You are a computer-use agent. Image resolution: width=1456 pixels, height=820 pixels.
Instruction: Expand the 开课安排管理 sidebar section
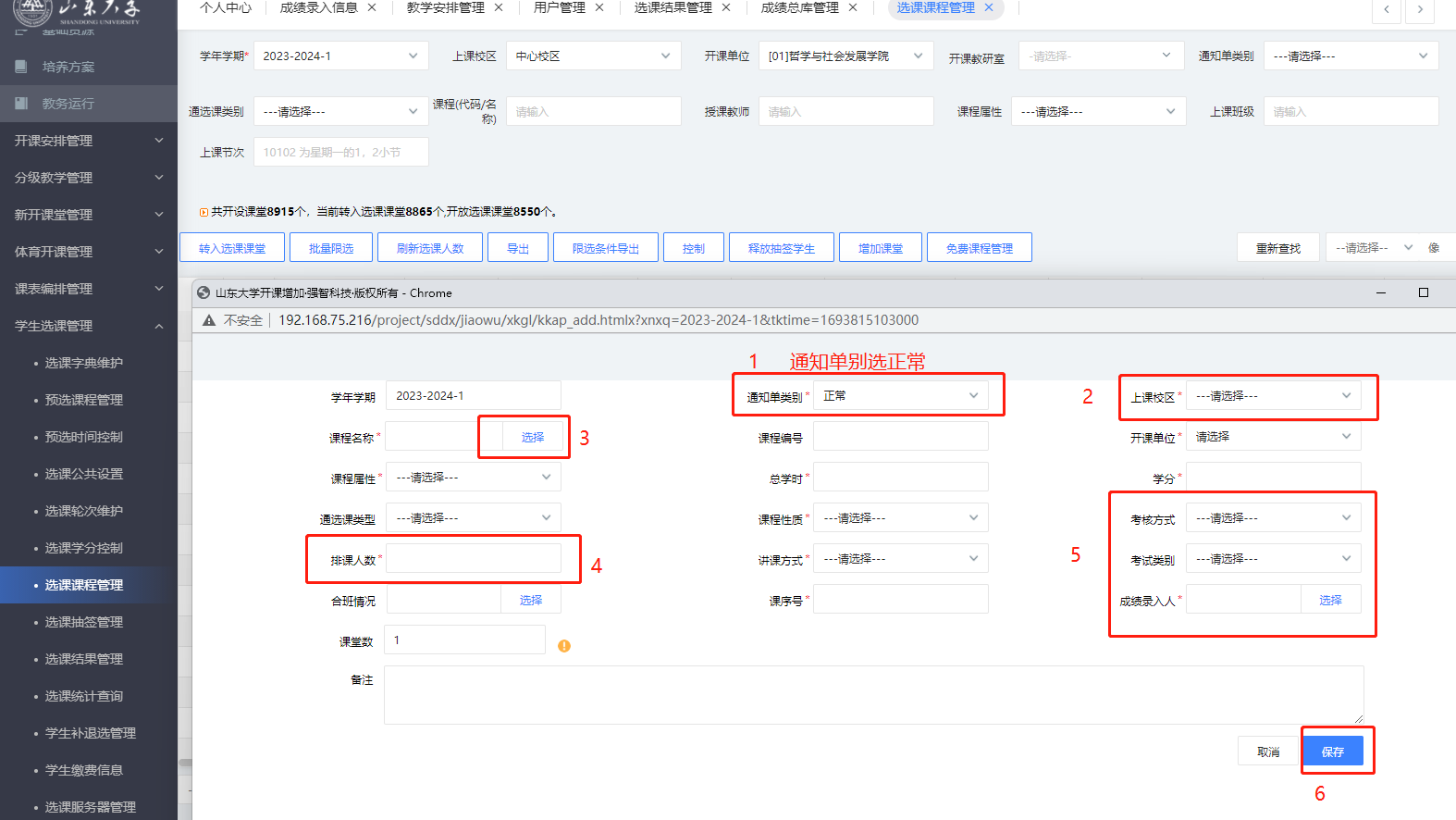88,141
